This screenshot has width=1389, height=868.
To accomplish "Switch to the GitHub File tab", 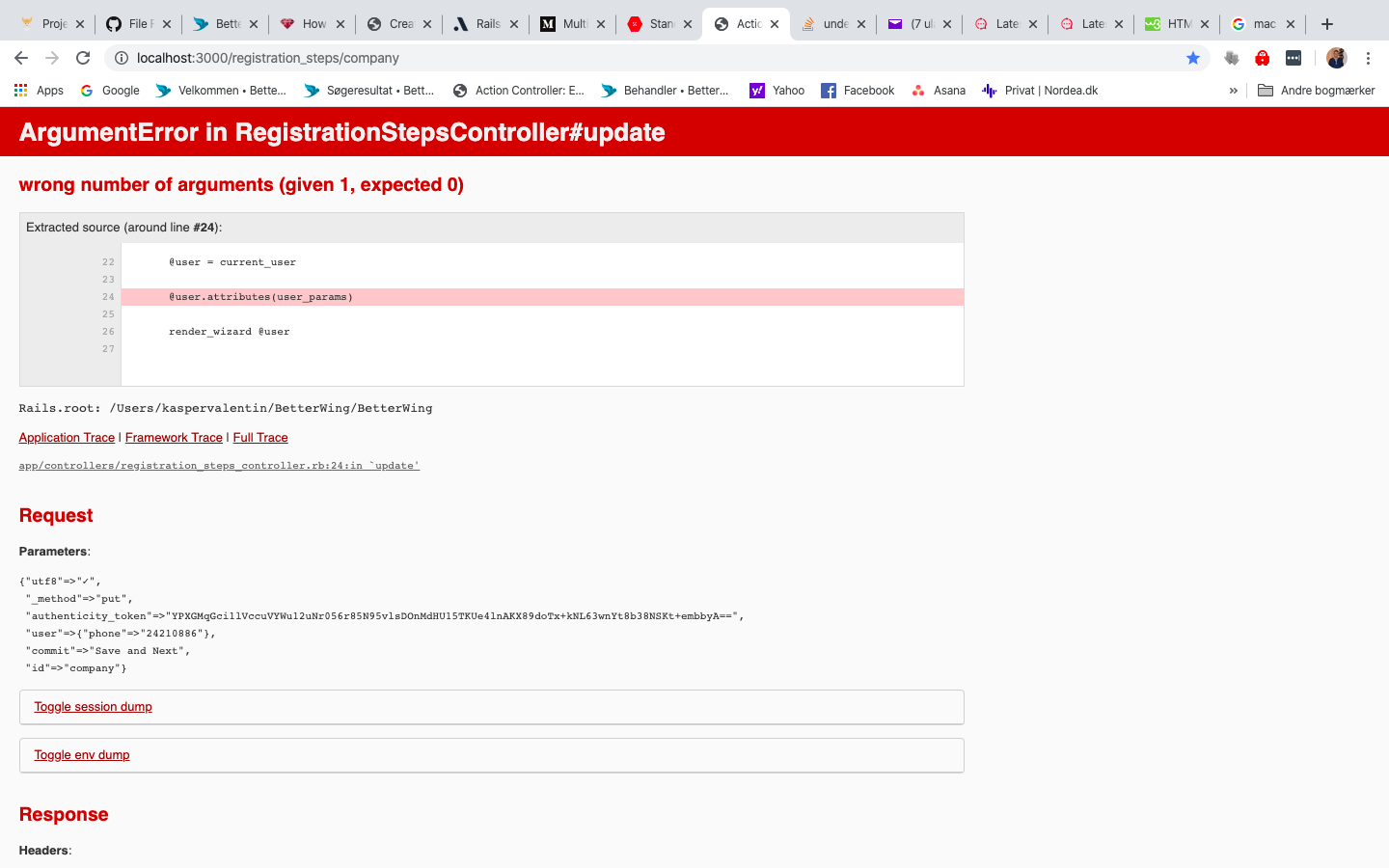I will pyautogui.click(x=130, y=24).
